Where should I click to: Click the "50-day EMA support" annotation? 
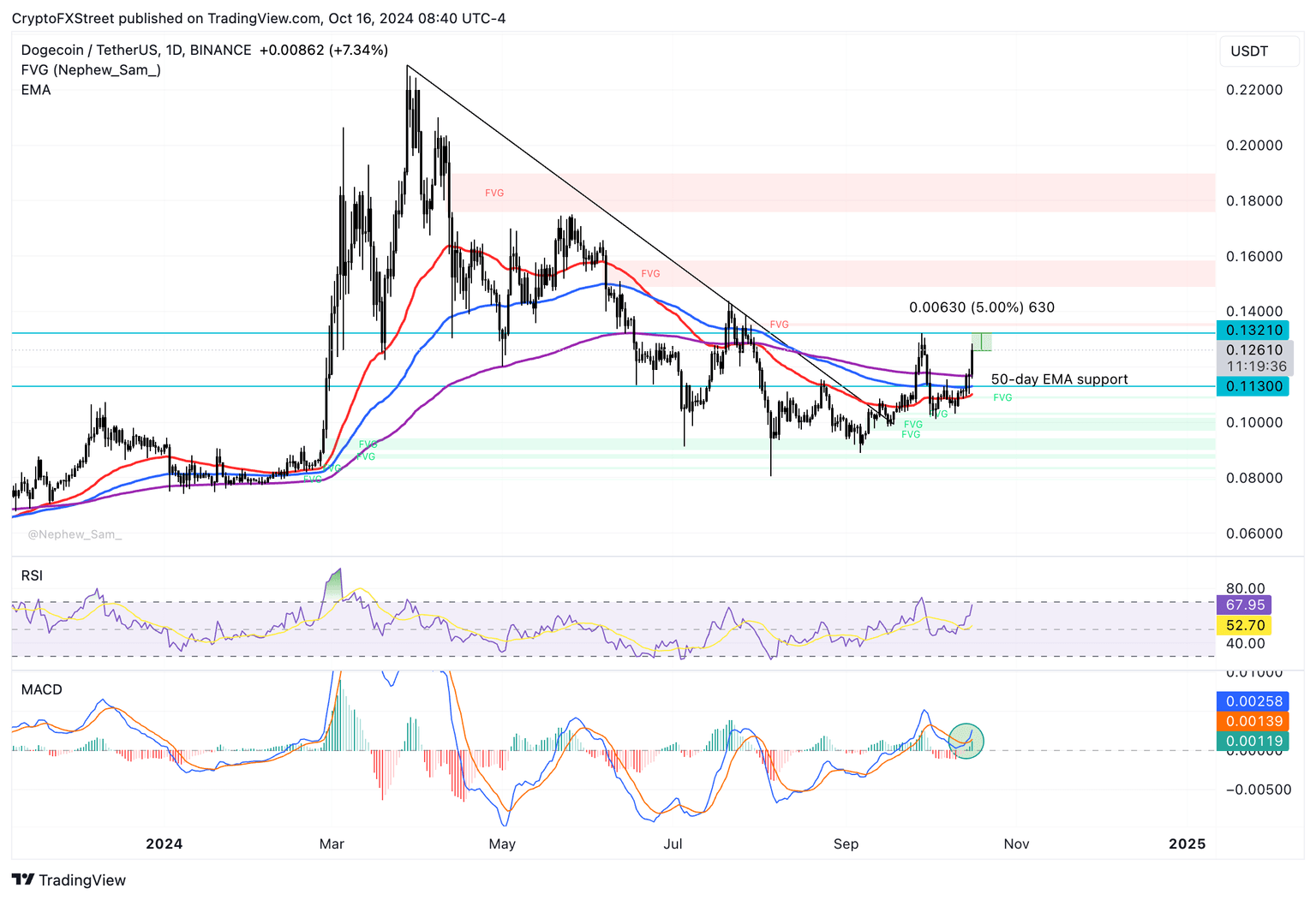[x=1059, y=379]
